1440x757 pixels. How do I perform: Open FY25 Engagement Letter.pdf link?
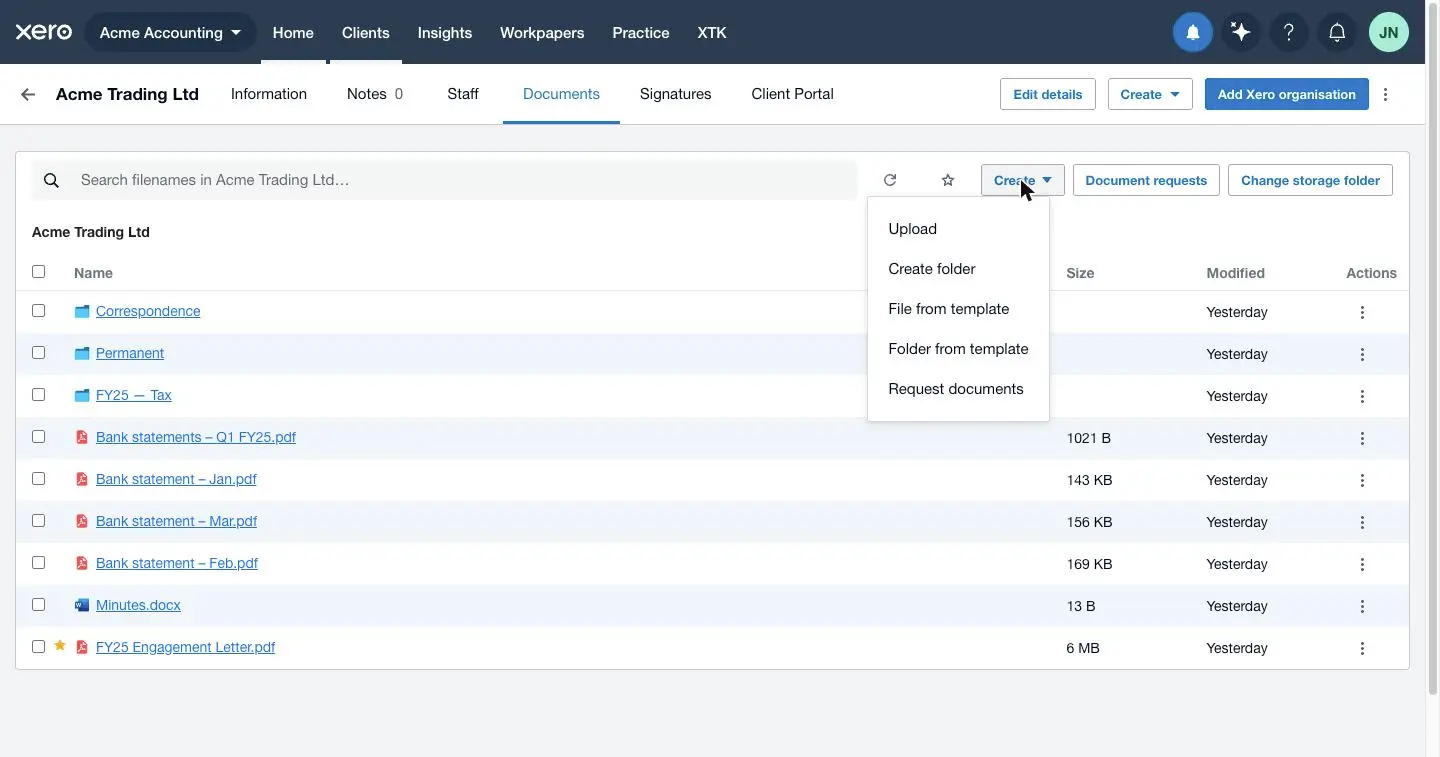[185, 647]
